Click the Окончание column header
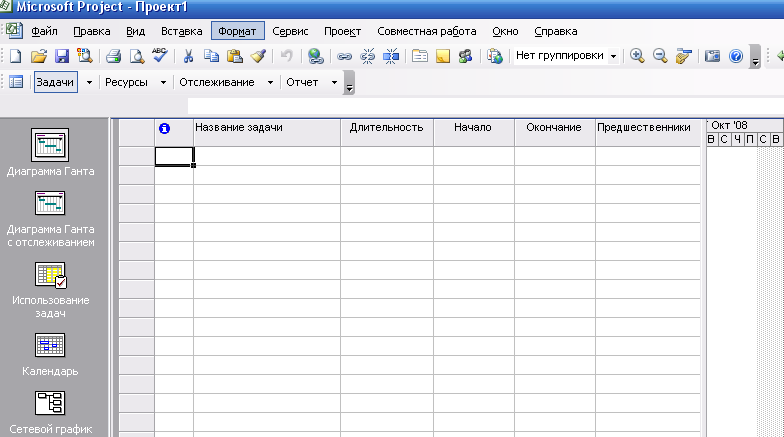This screenshot has width=784, height=437. [x=554, y=133]
